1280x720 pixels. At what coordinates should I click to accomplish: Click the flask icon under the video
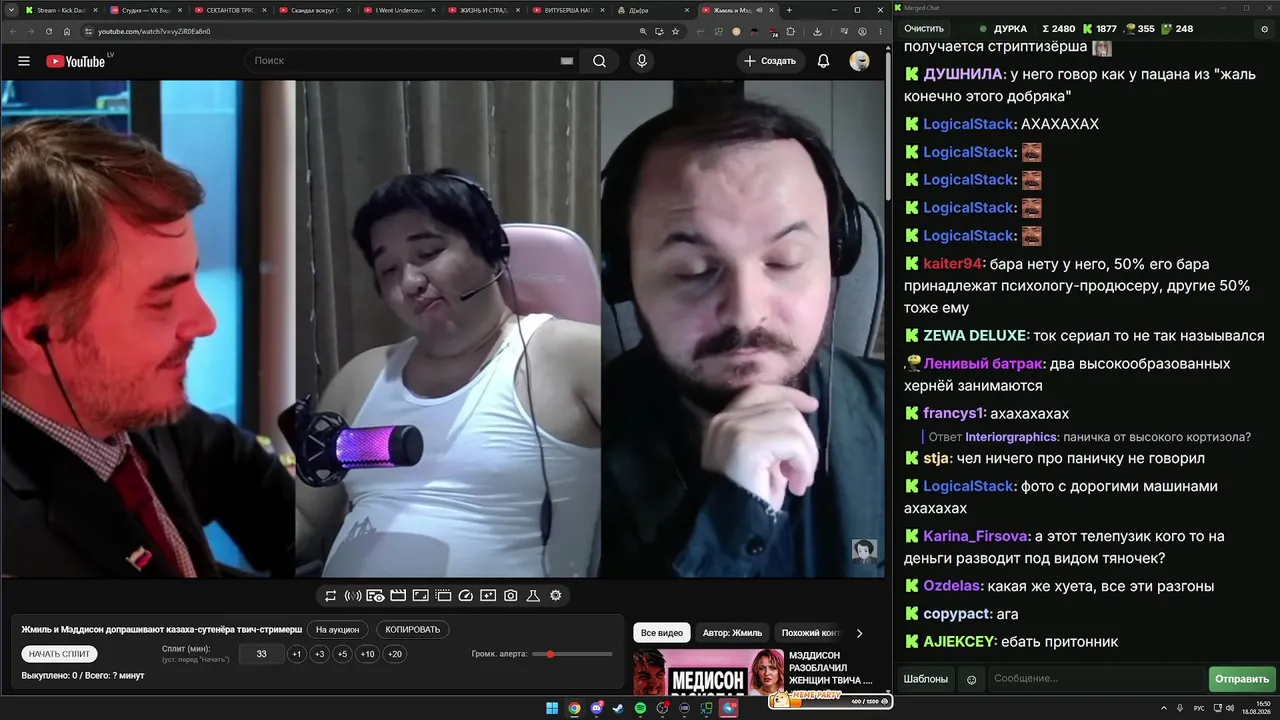(x=533, y=596)
